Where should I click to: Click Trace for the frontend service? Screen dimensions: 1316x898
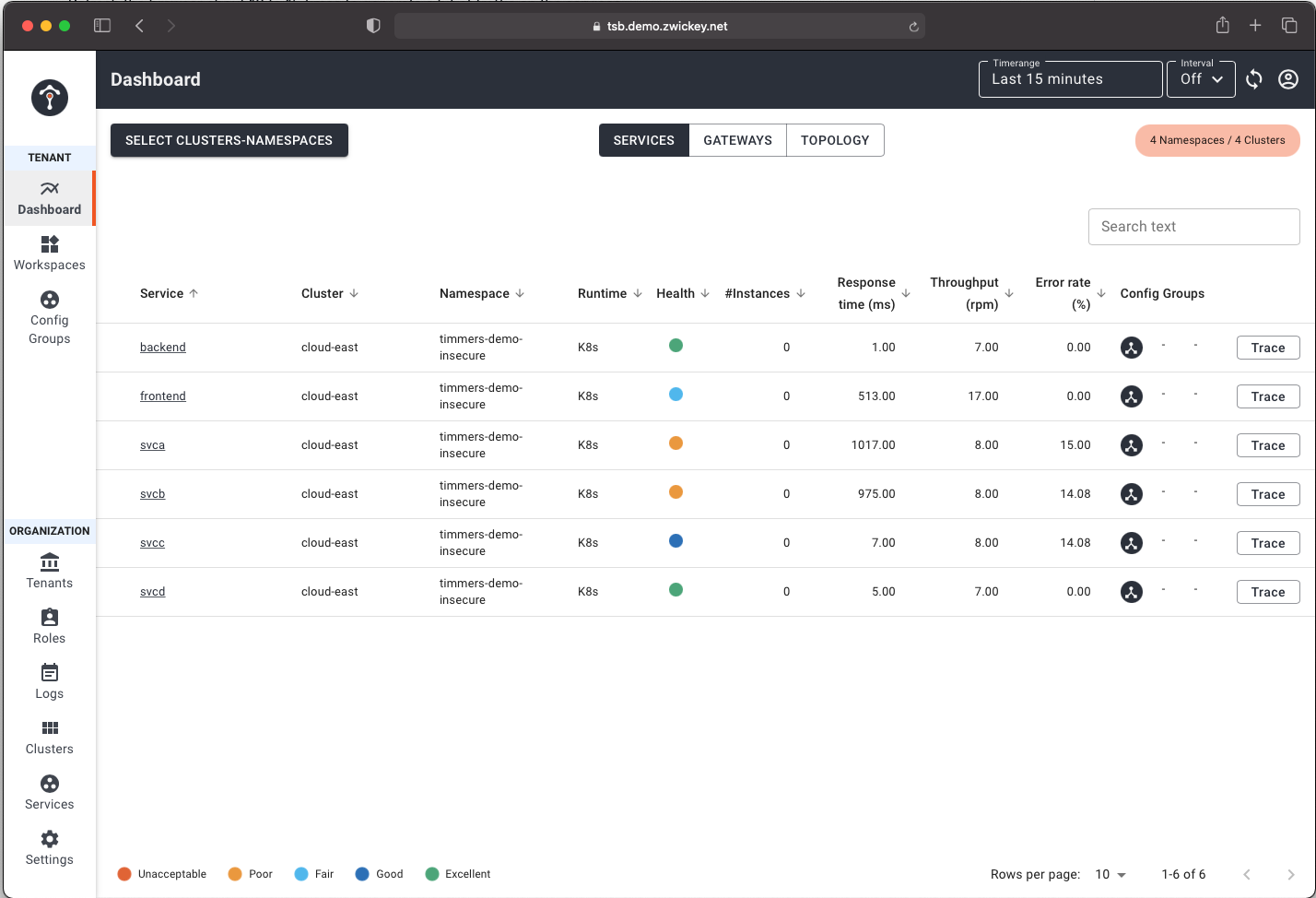(1268, 396)
